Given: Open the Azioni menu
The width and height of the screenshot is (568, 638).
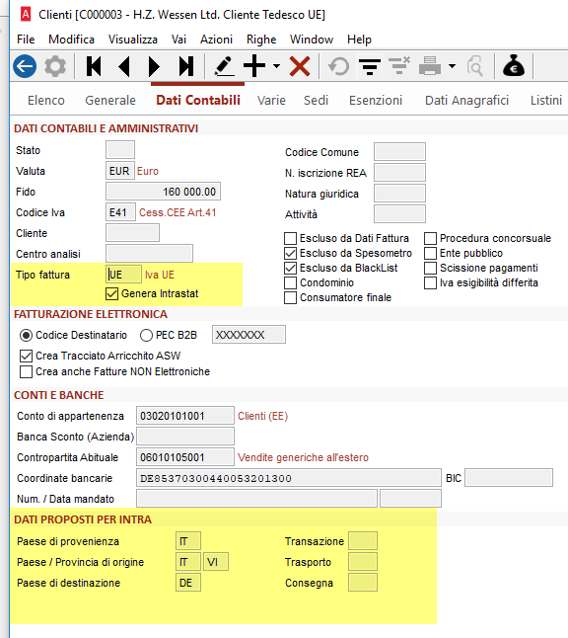Looking at the screenshot, I should point(216,39).
